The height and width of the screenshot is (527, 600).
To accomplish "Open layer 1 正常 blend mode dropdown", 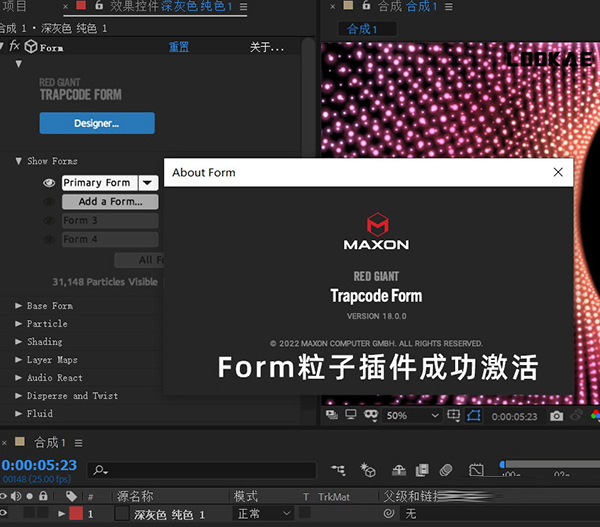I will tap(263, 514).
